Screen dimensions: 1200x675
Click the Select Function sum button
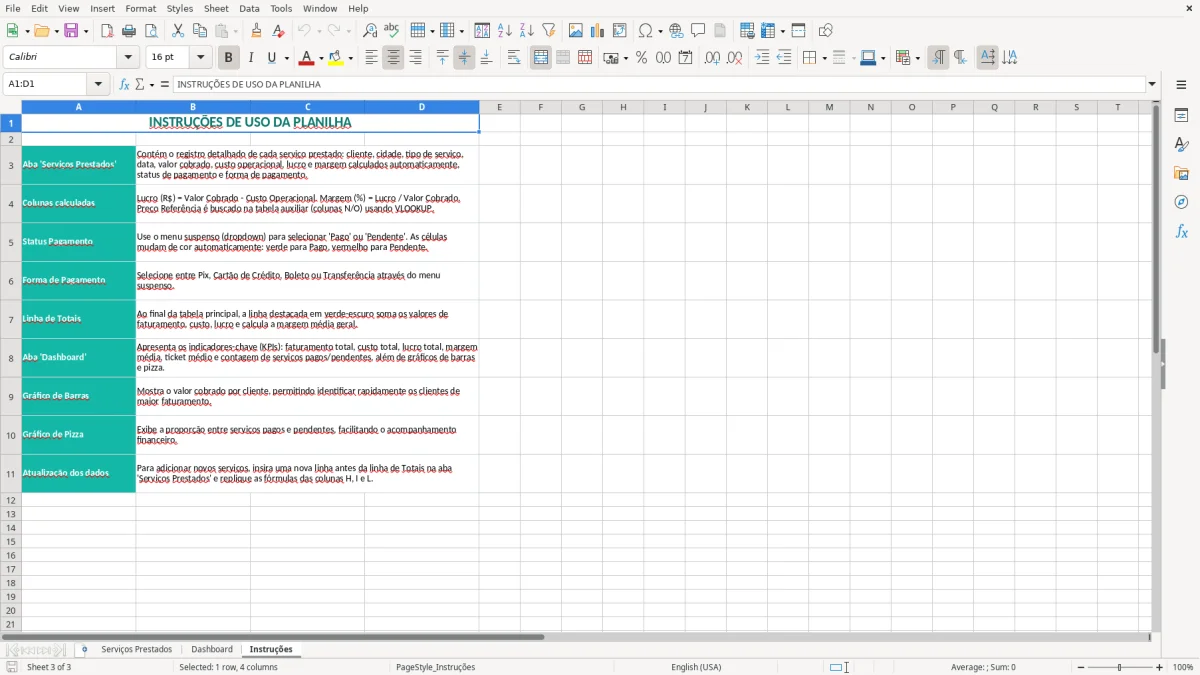pyautogui.click(x=140, y=84)
